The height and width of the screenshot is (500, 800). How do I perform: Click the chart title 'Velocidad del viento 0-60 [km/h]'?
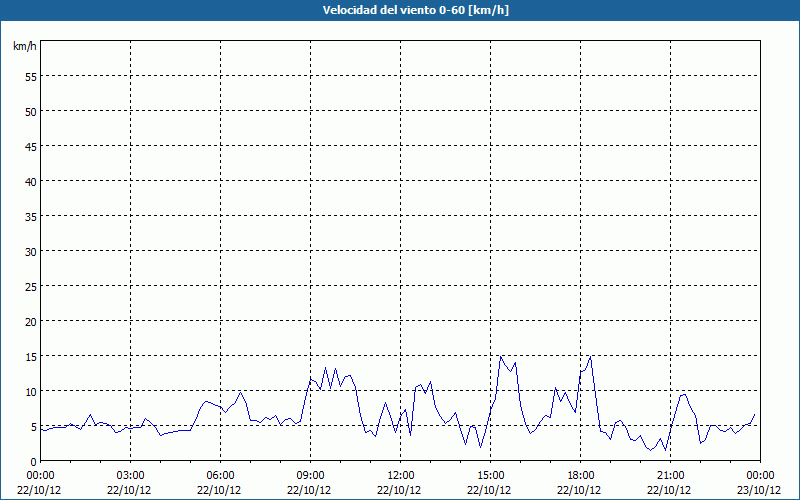[416, 10]
